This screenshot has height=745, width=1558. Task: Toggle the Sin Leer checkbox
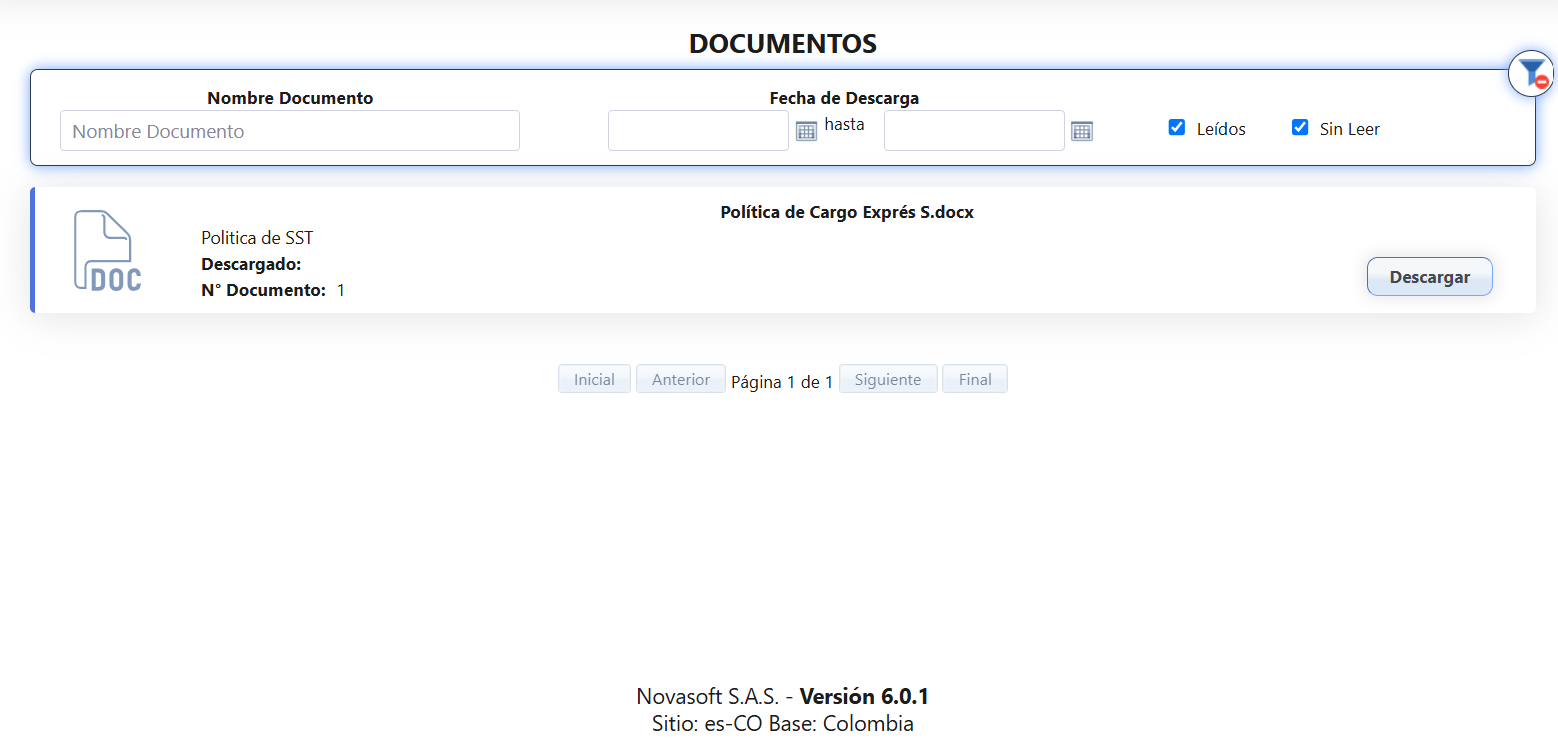coord(1300,127)
